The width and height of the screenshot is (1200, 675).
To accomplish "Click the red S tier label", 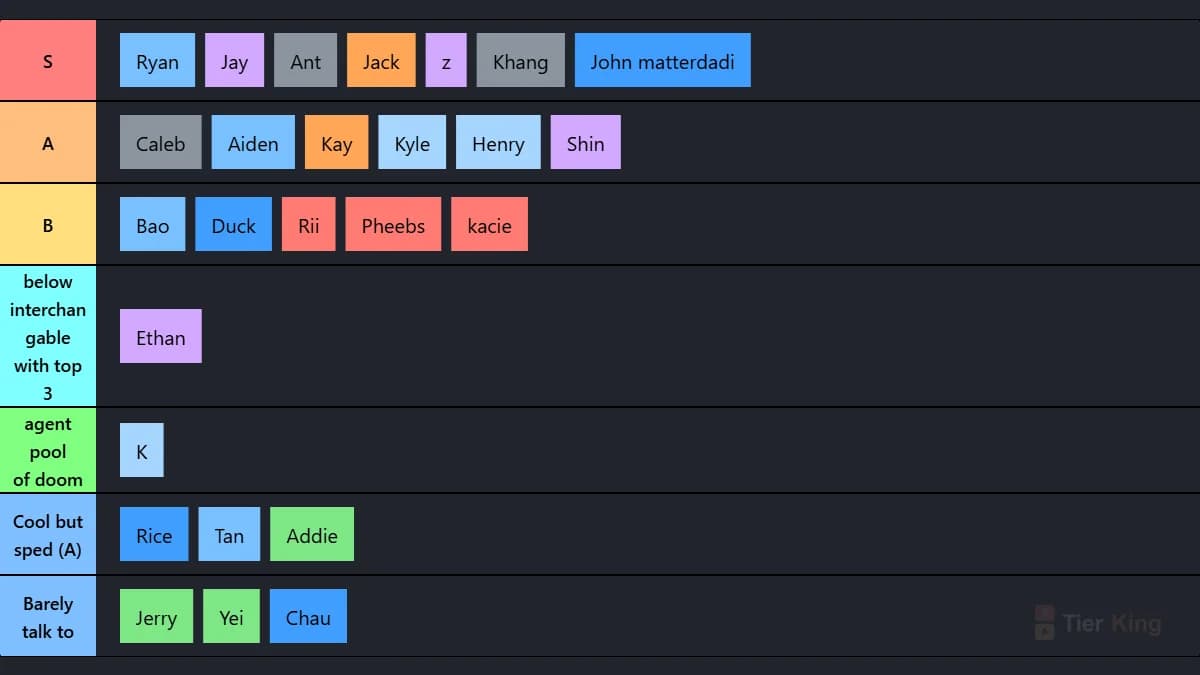I will [x=48, y=60].
